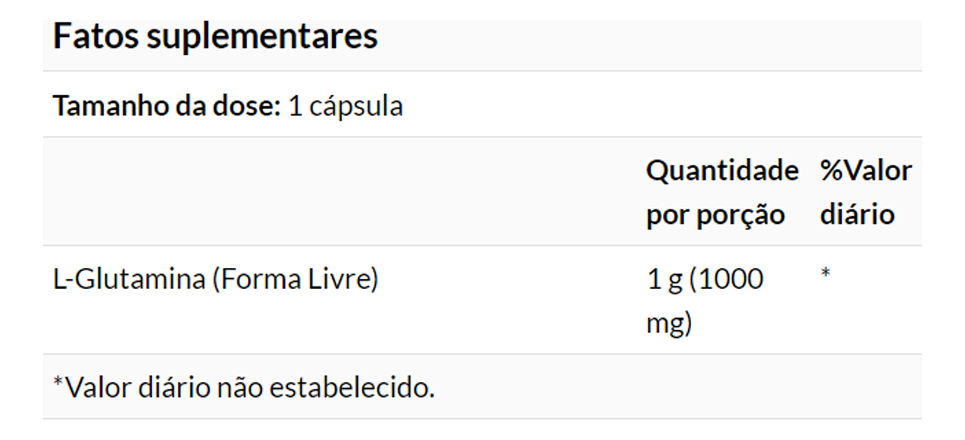Click the word "diário" in the column header
Viewport: 965px width, 440px height.
tap(857, 215)
